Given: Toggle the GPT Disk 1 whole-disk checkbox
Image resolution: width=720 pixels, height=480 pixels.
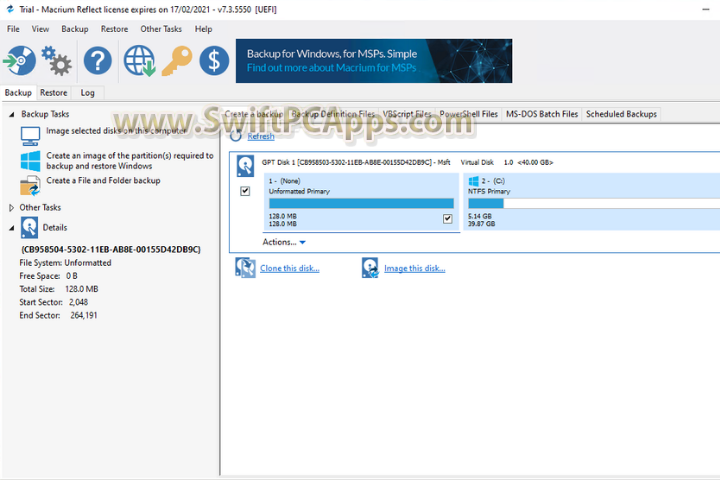Looking at the screenshot, I should (x=245, y=191).
